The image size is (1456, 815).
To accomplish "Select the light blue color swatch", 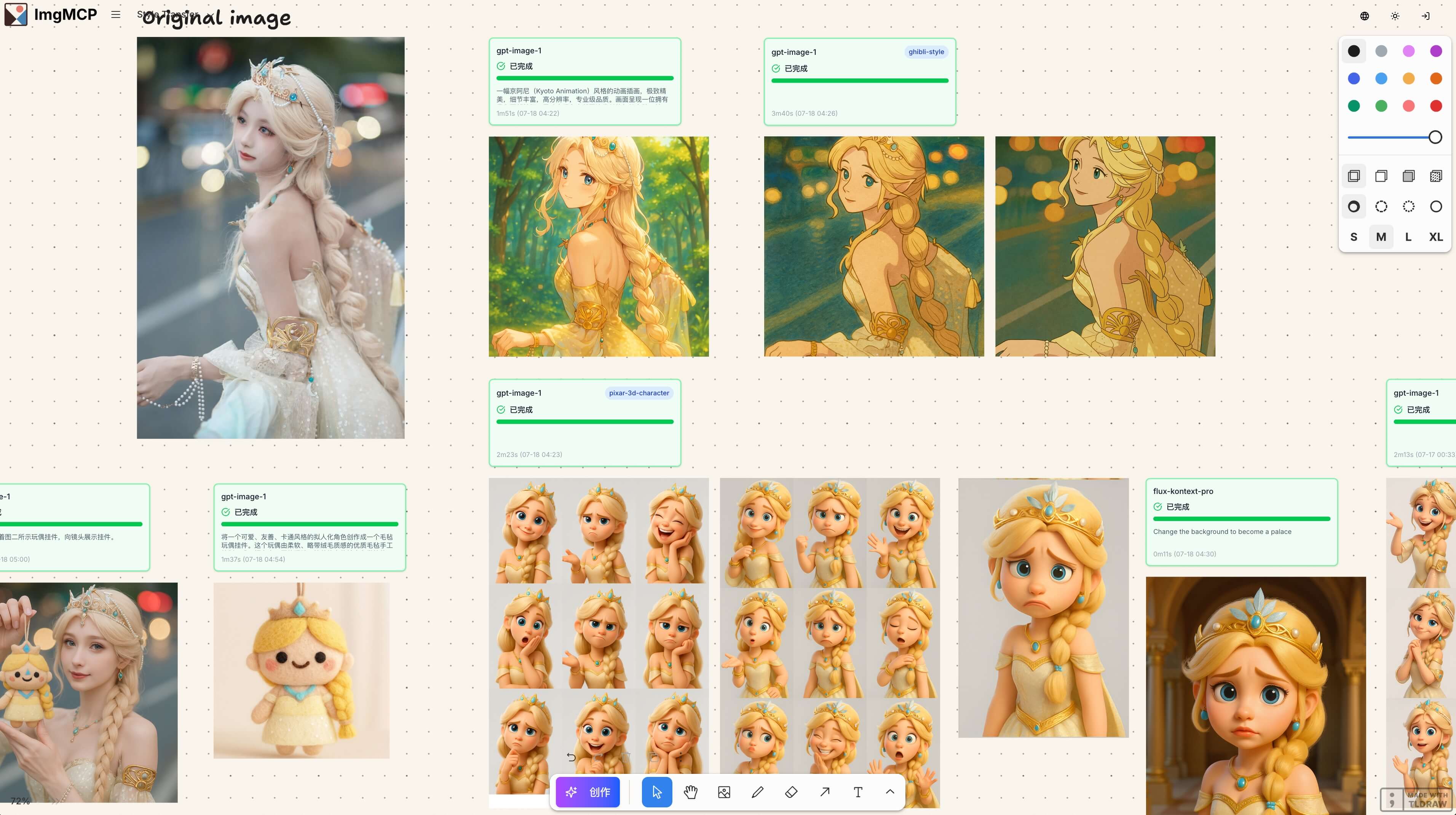I will pos(1381,78).
